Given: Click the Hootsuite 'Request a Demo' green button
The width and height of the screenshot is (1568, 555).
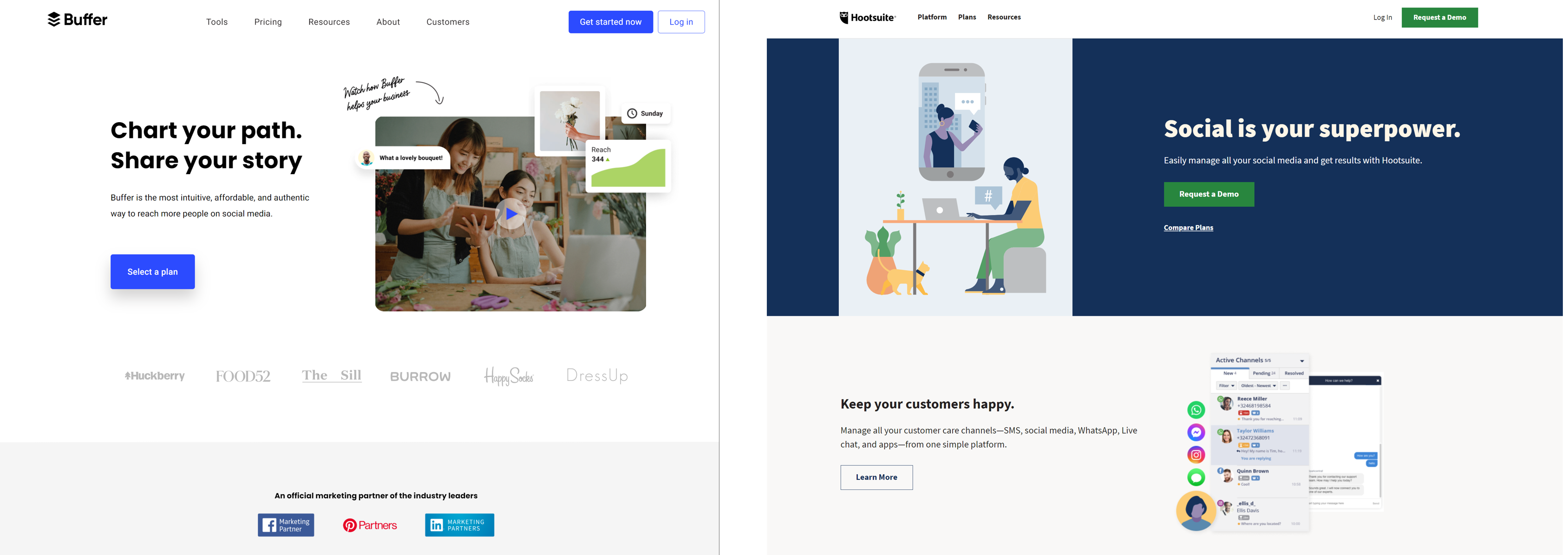Looking at the screenshot, I should (1208, 194).
